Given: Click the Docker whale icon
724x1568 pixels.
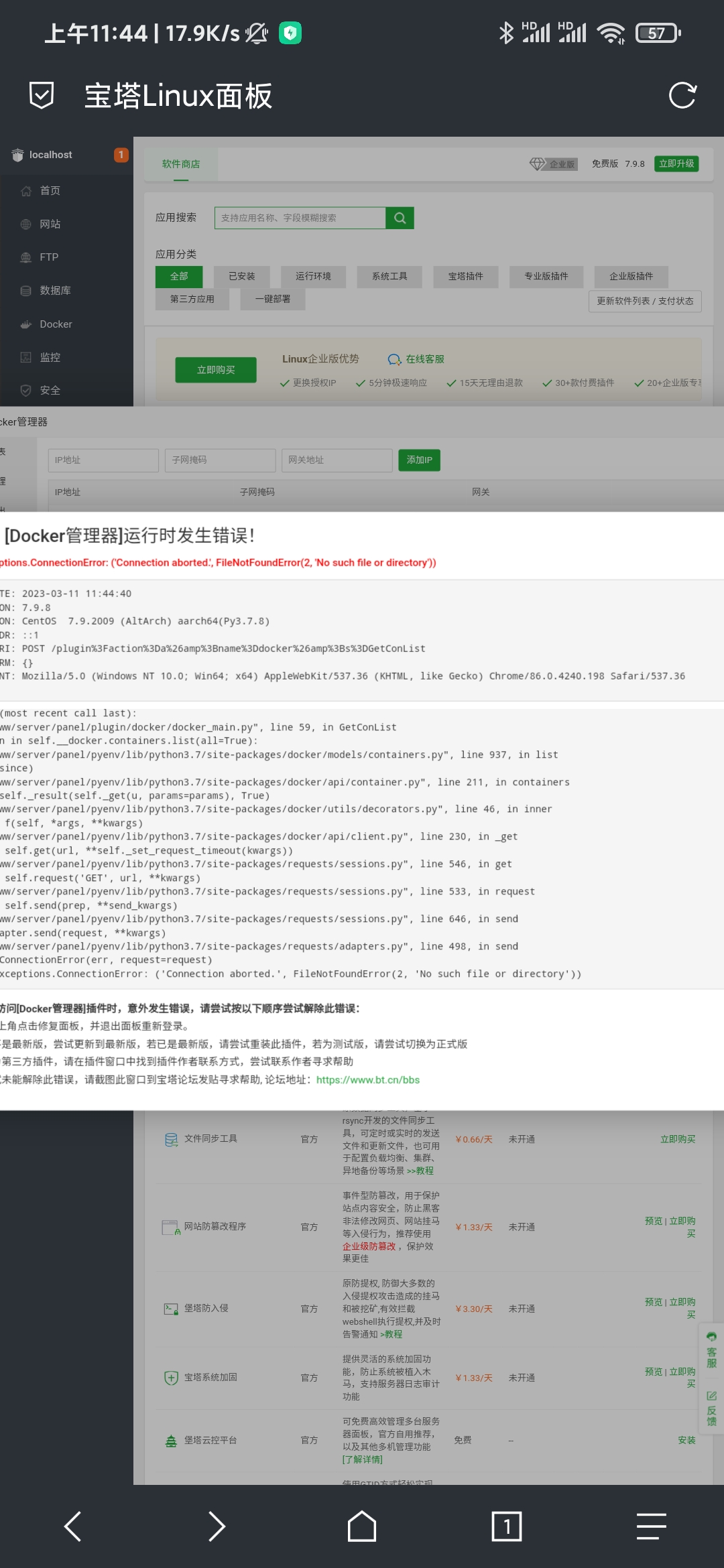Looking at the screenshot, I should click(x=26, y=324).
